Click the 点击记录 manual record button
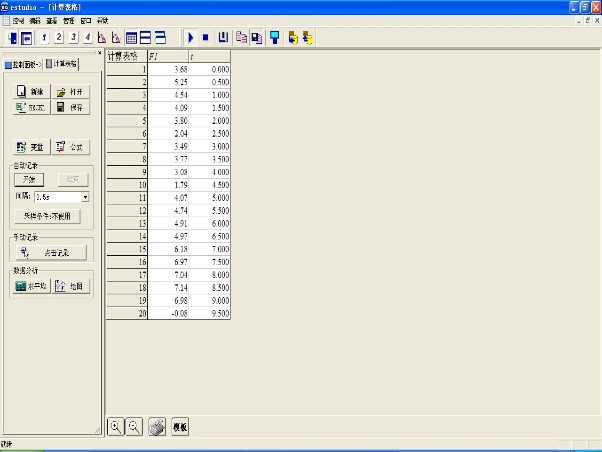 click(x=50, y=252)
